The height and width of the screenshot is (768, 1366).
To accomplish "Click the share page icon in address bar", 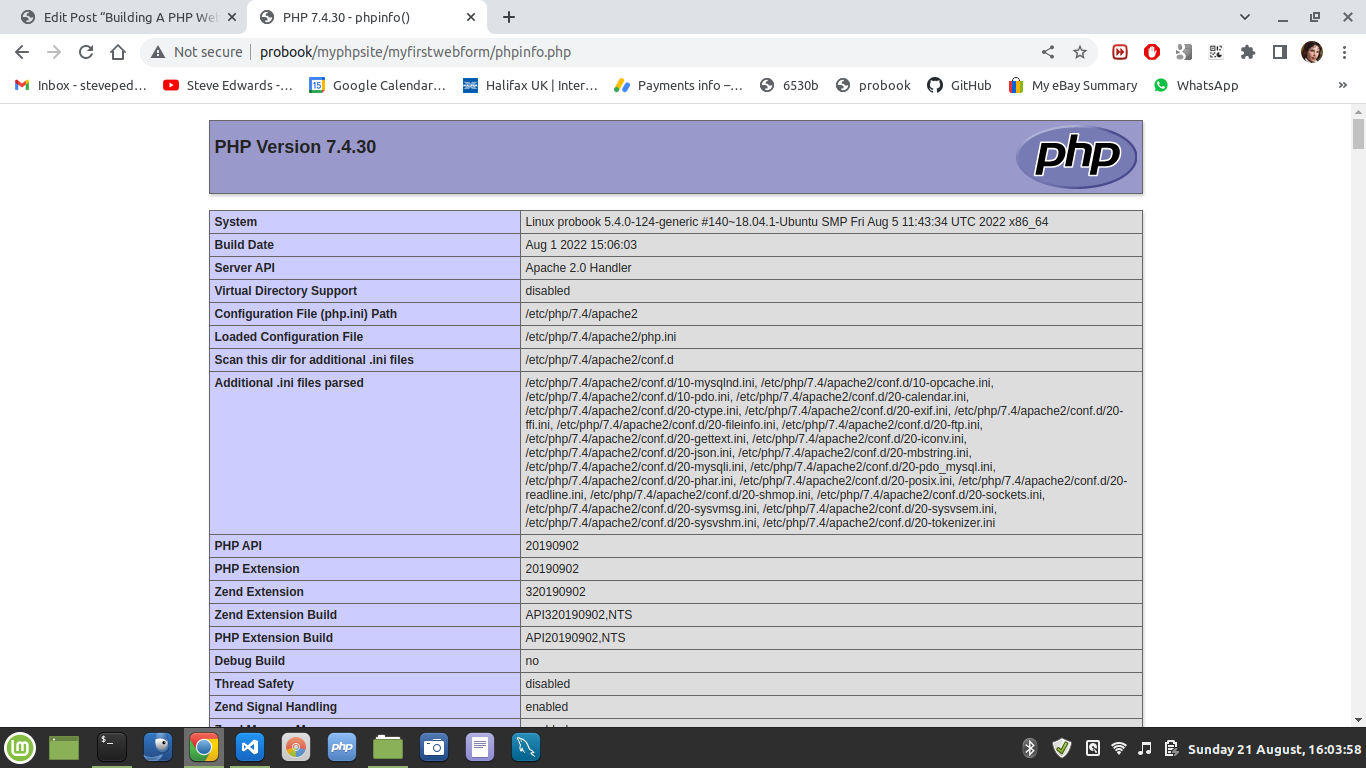I will coord(1048,52).
